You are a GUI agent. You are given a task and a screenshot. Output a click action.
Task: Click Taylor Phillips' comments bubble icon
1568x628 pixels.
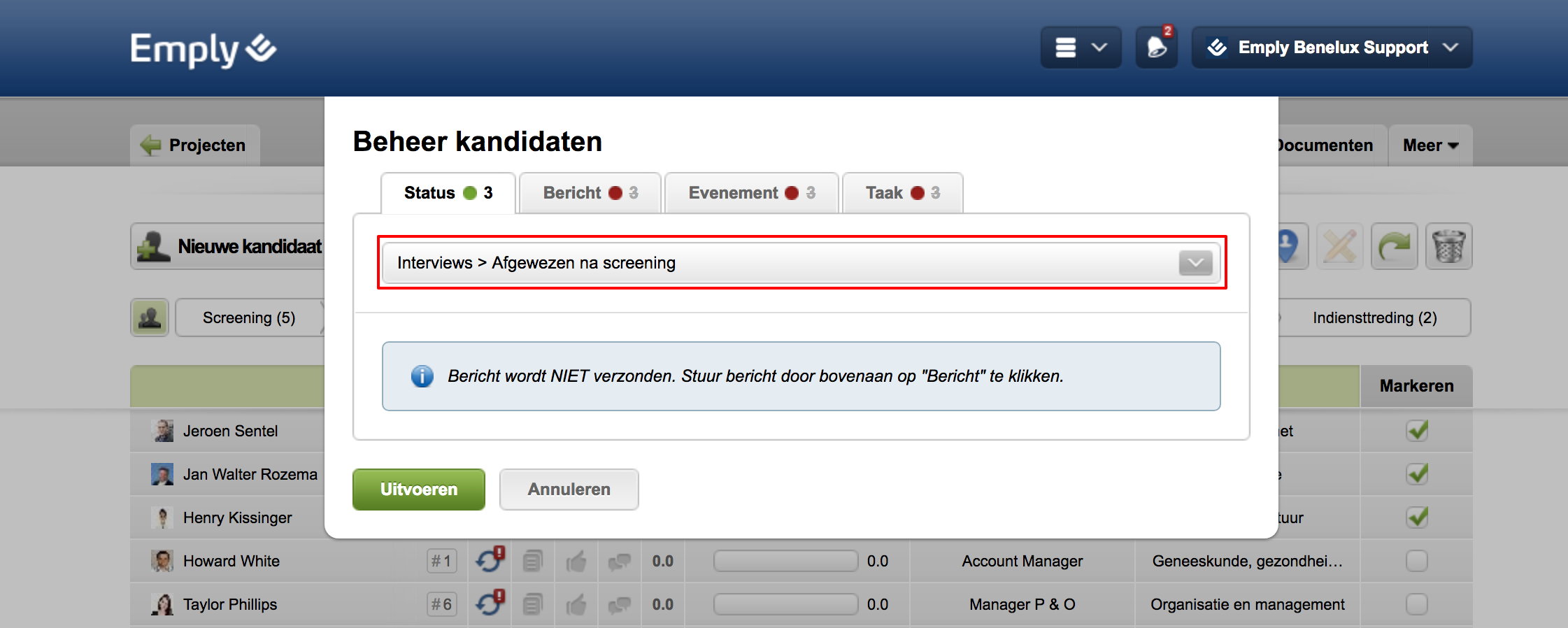(619, 604)
